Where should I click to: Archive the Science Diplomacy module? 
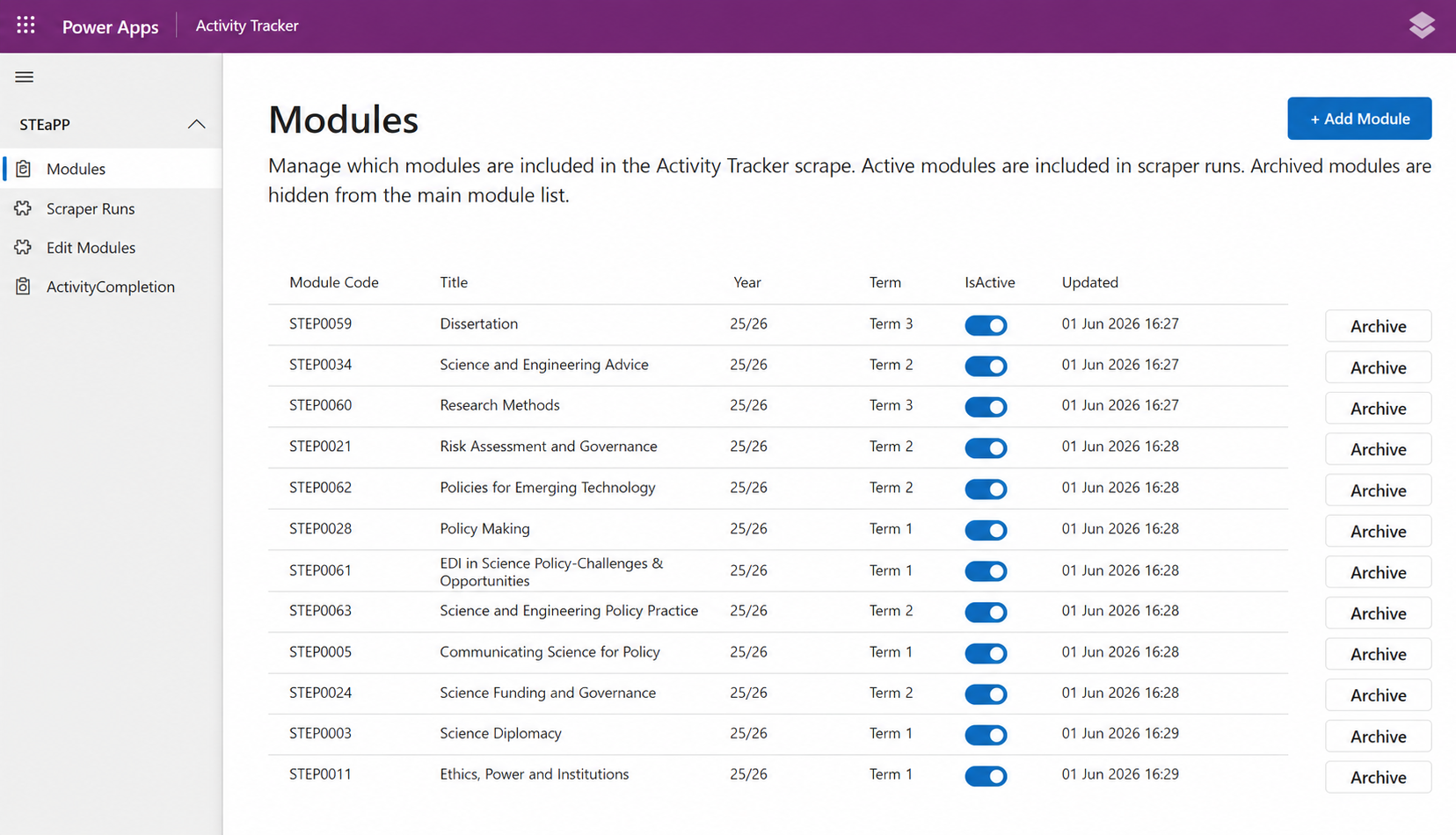click(1378, 737)
